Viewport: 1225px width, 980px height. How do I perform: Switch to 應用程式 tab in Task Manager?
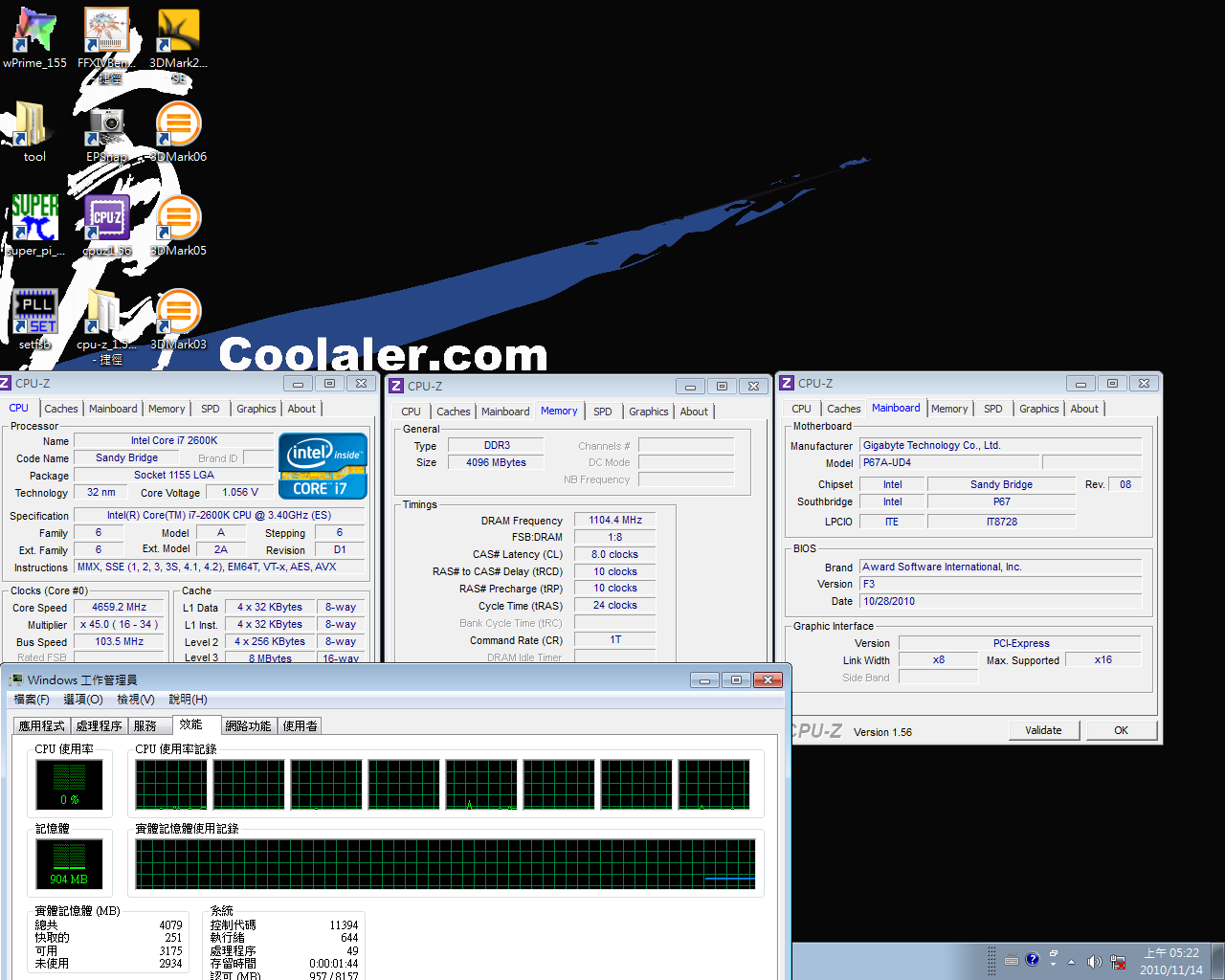[x=42, y=726]
